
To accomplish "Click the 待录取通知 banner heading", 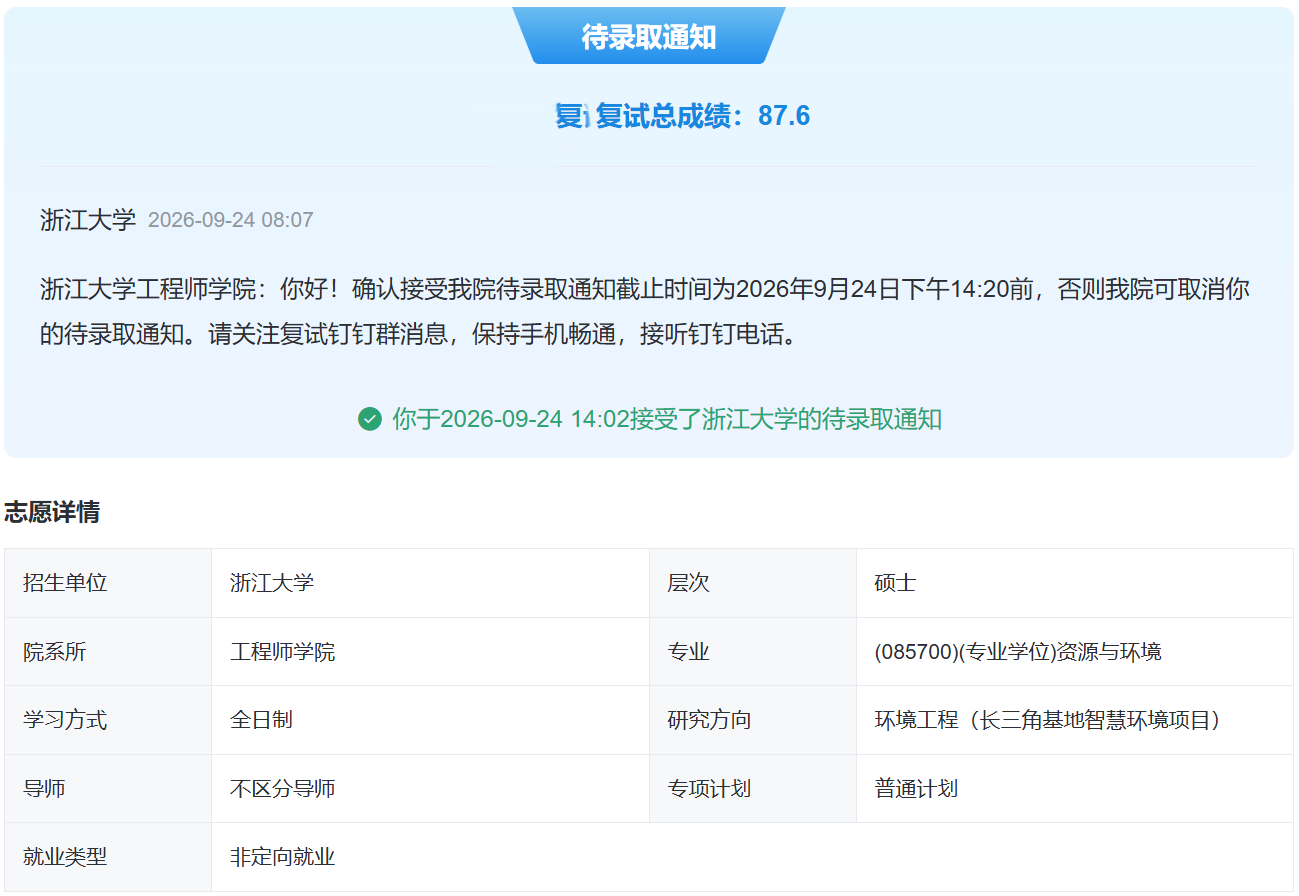I will click(649, 37).
